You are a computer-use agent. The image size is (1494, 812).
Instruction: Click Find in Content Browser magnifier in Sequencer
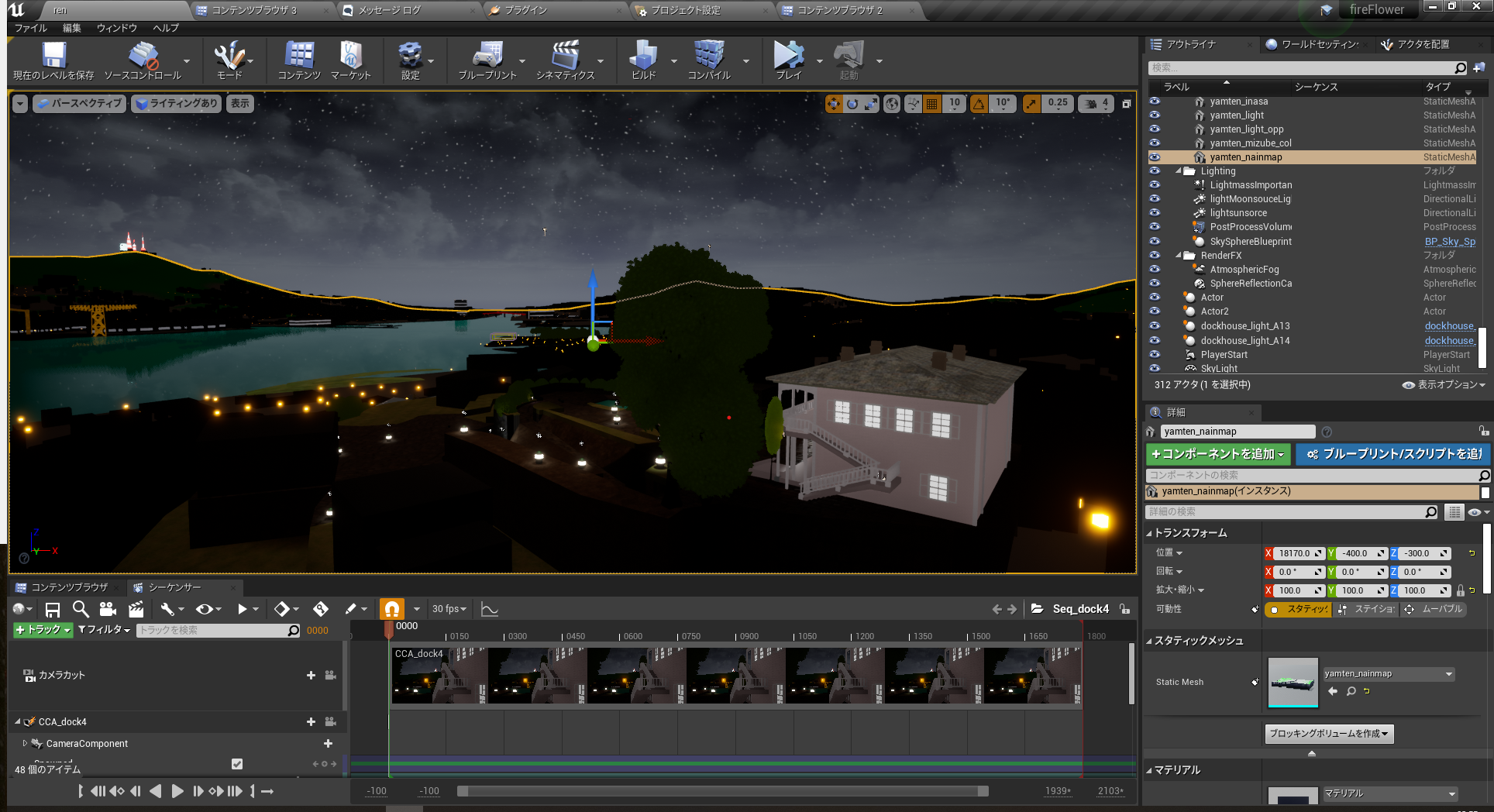click(81, 609)
